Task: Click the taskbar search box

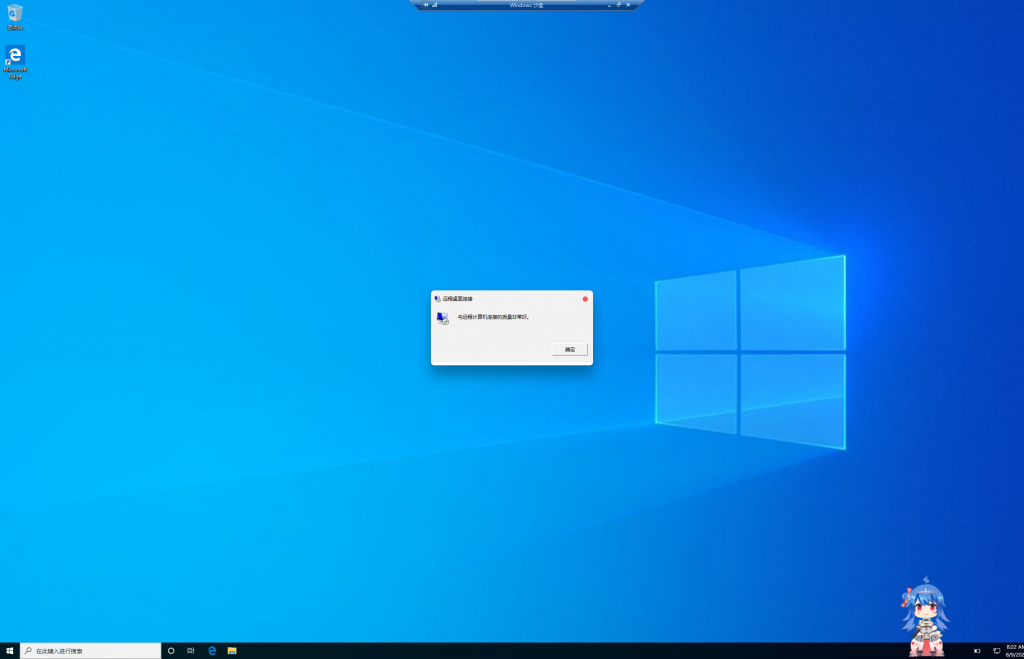Action: pos(91,651)
